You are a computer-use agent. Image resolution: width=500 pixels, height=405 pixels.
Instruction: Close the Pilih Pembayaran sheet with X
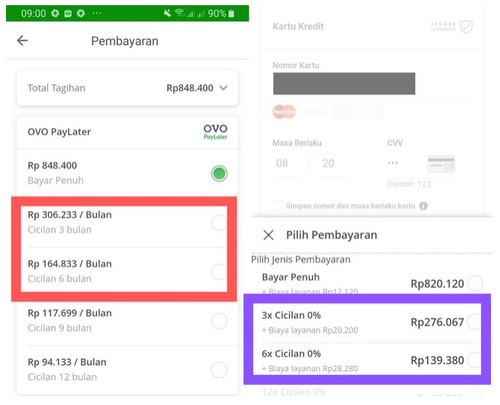[x=268, y=235]
